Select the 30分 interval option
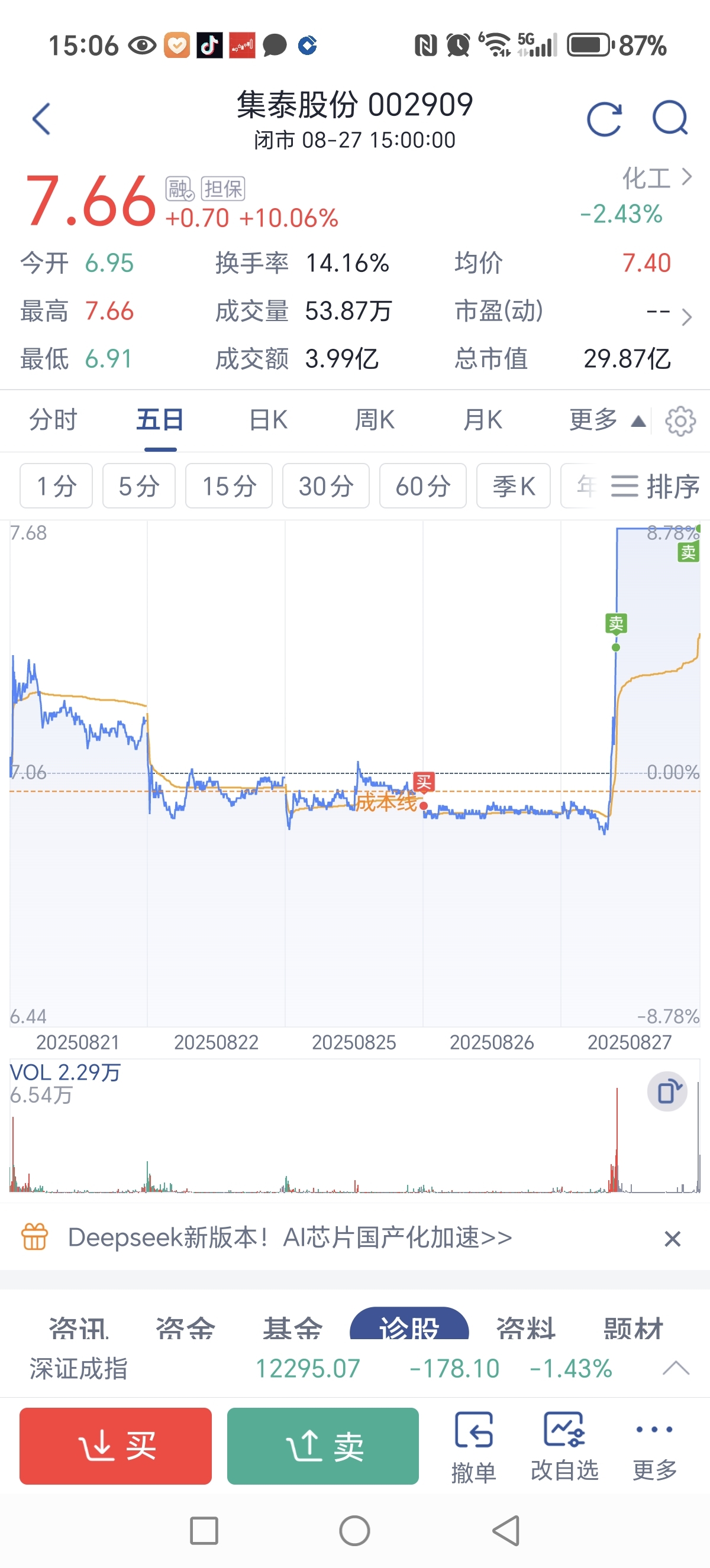The height and width of the screenshot is (1568, 710). (x=326, y=486)
